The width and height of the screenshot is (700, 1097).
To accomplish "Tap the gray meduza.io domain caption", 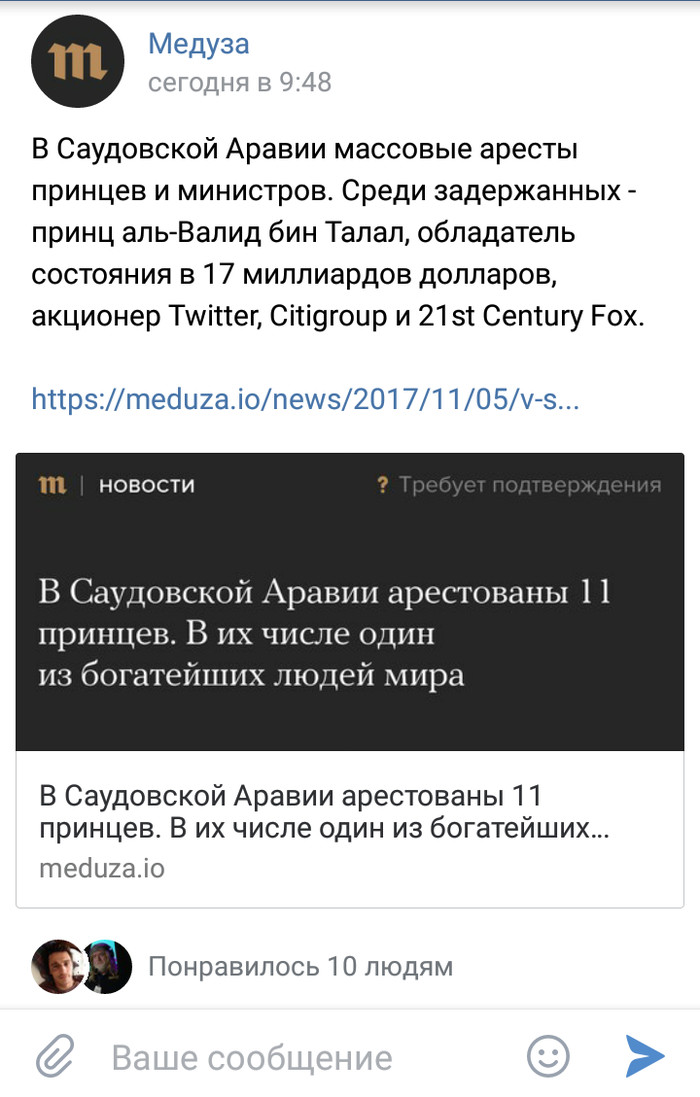I will (101, 868).
